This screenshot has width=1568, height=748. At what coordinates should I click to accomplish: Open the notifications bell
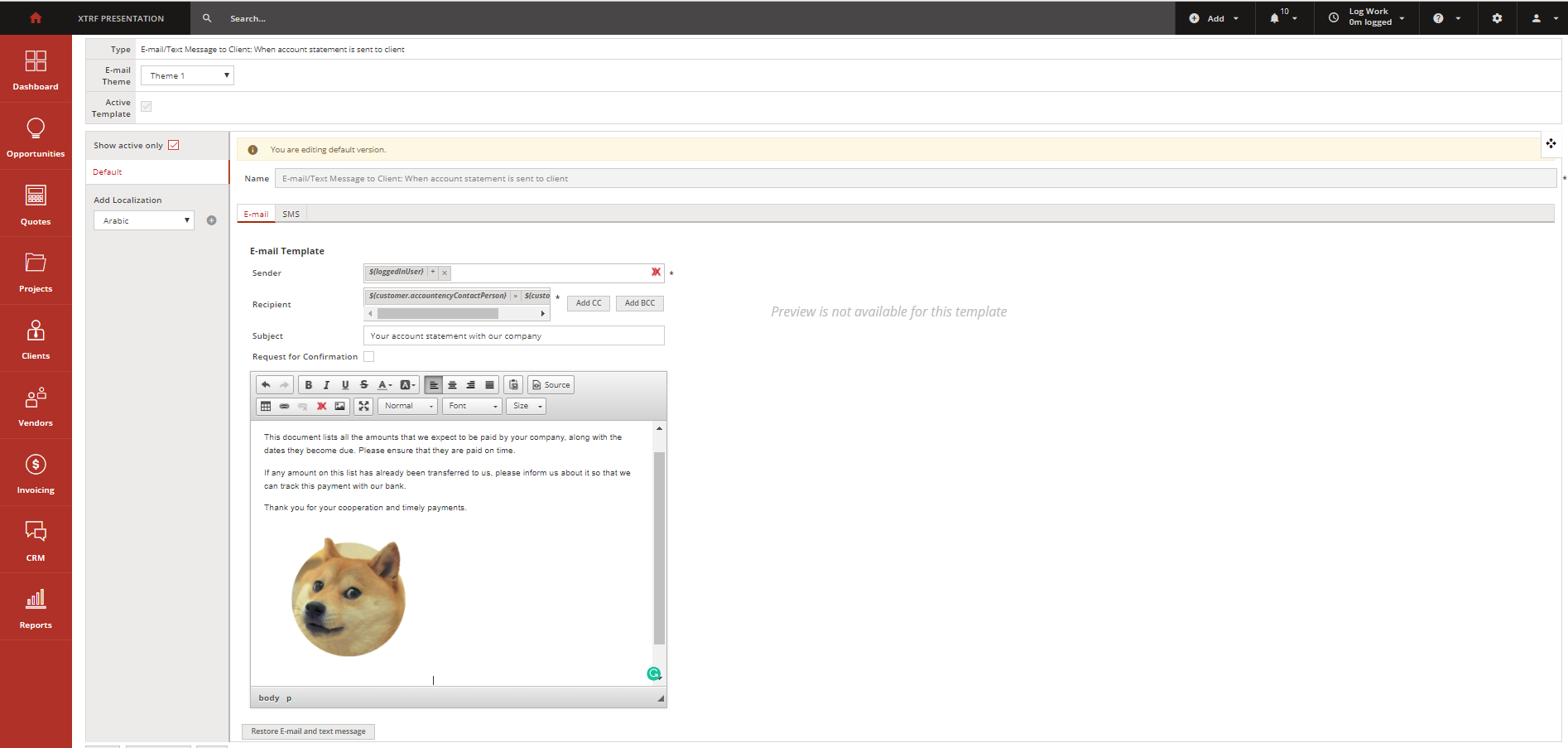[1275, 18]
